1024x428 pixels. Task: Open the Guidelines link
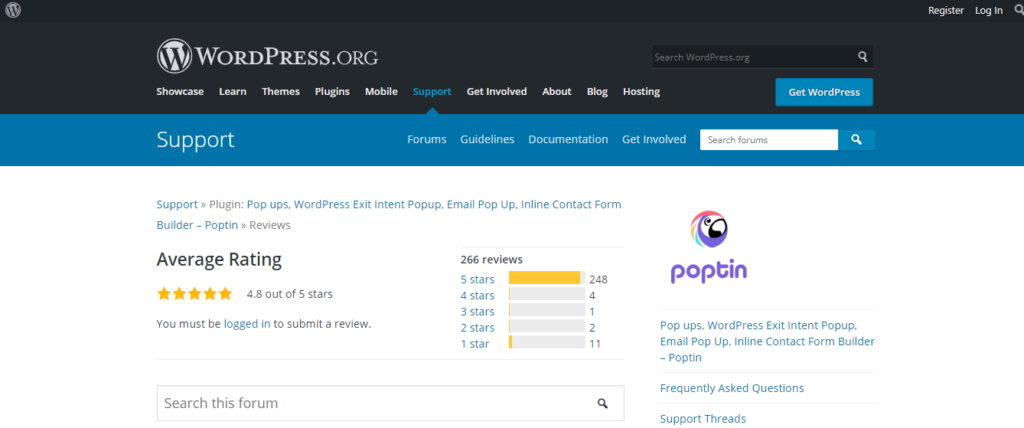pyautogui.click(x=487, y=139)
